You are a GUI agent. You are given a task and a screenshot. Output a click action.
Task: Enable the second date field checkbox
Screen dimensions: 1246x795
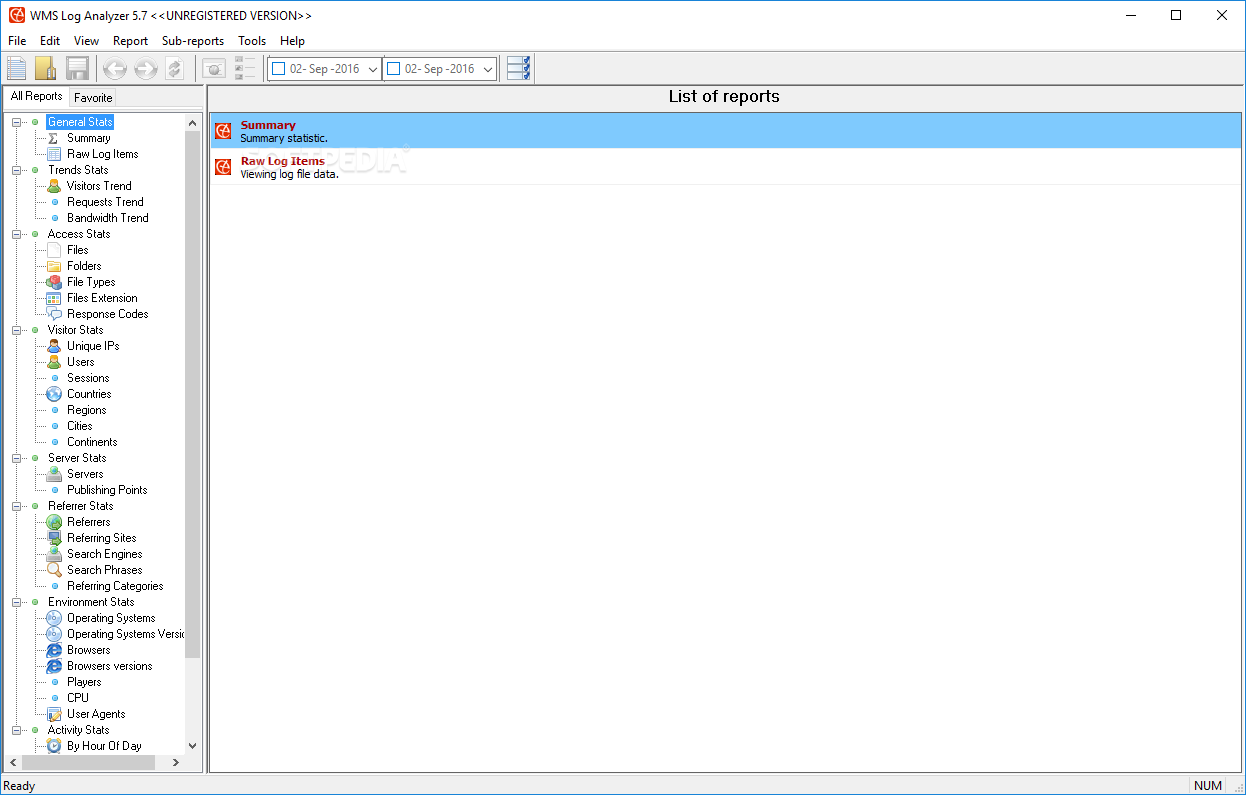[x=394, y=69]
